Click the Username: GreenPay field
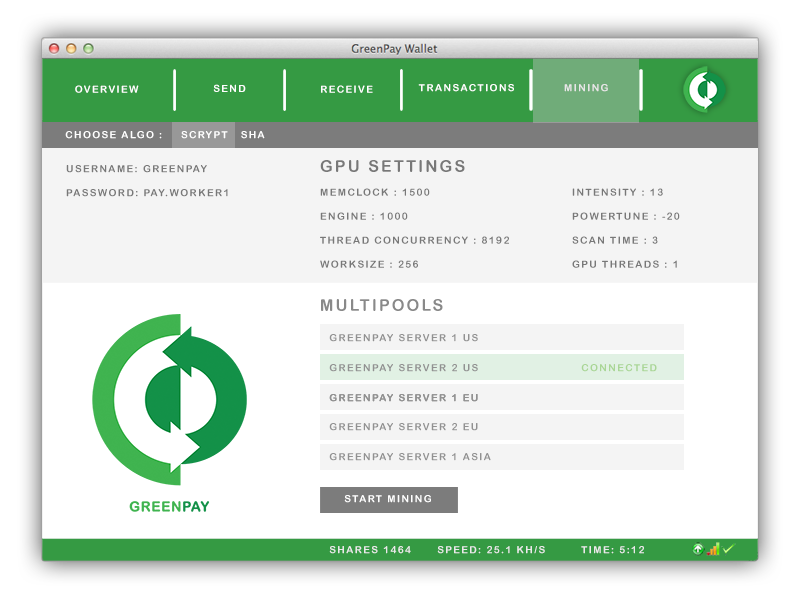 coord(137,168)
